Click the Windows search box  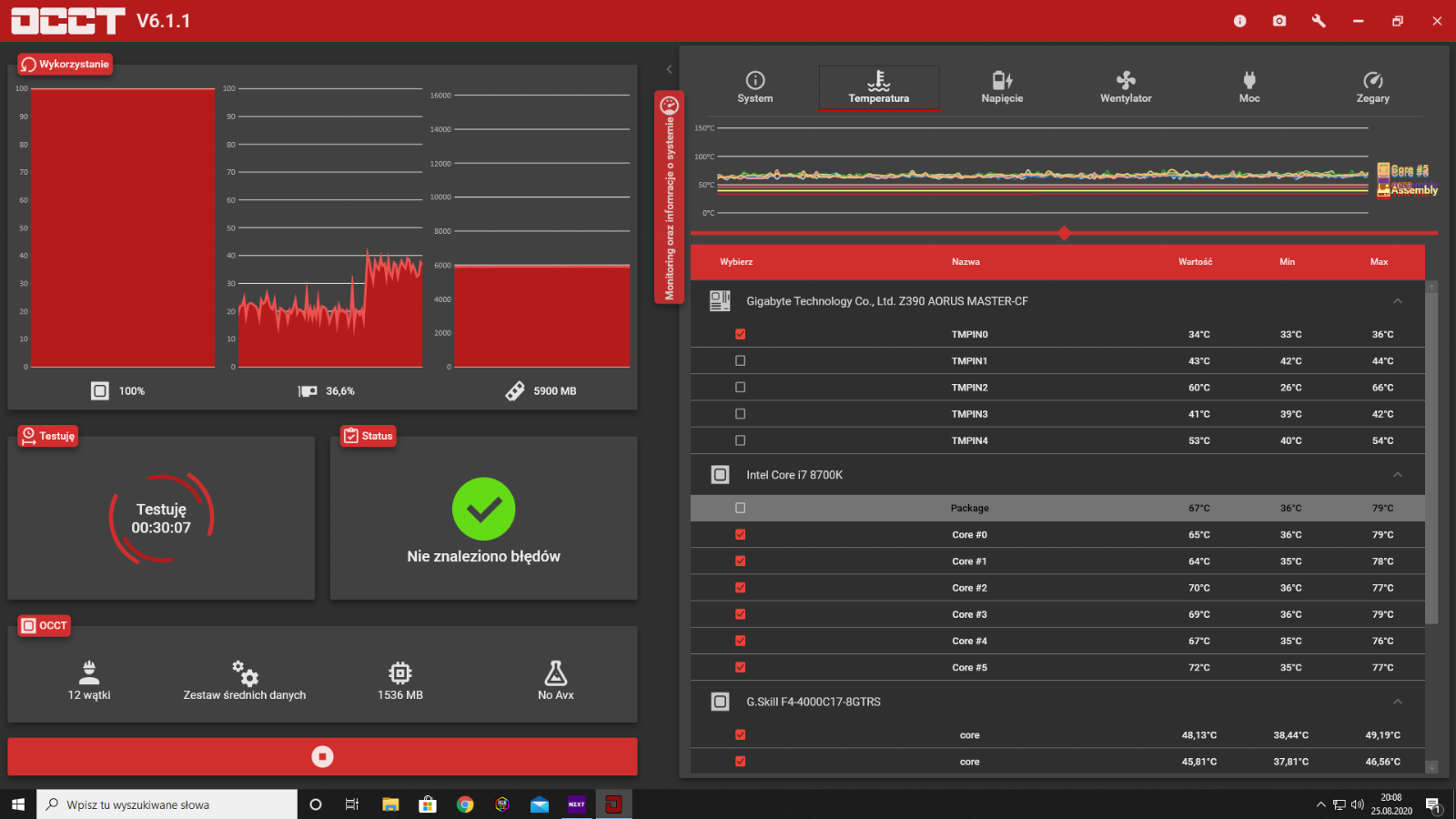click(x=167, y=804)
